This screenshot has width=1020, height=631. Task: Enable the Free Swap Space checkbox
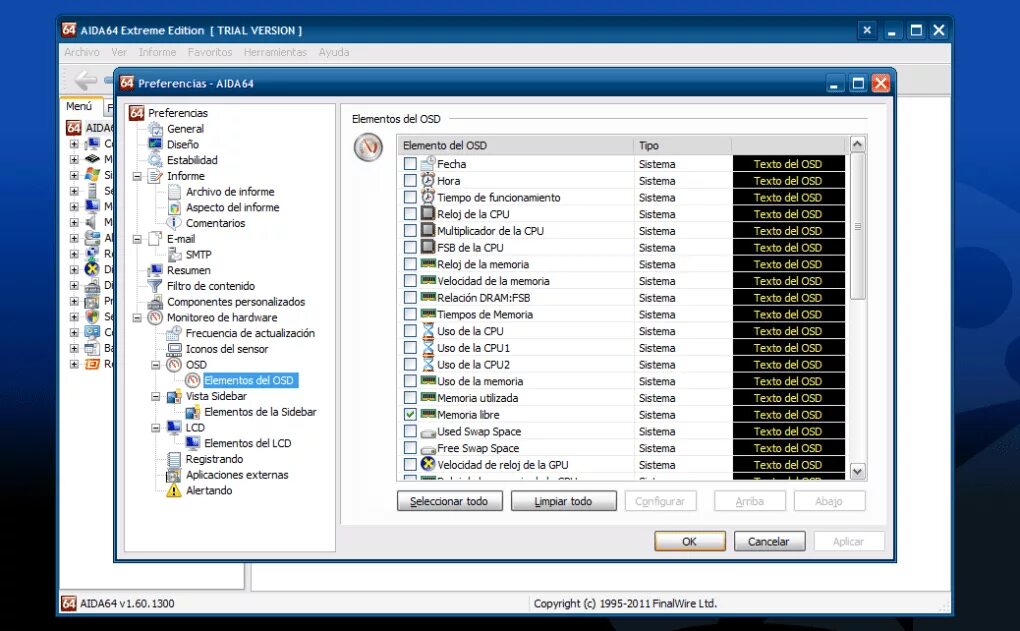coord(410,448)
